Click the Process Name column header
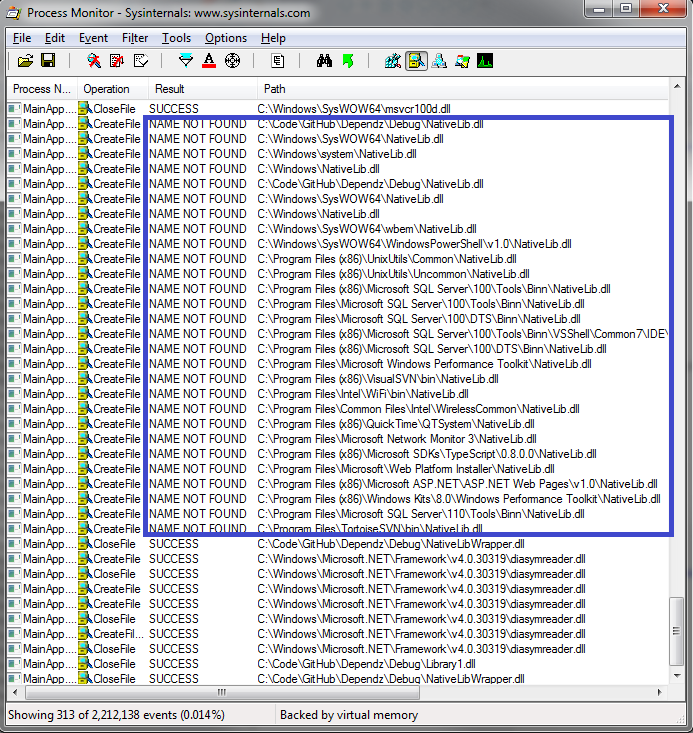 42,89
